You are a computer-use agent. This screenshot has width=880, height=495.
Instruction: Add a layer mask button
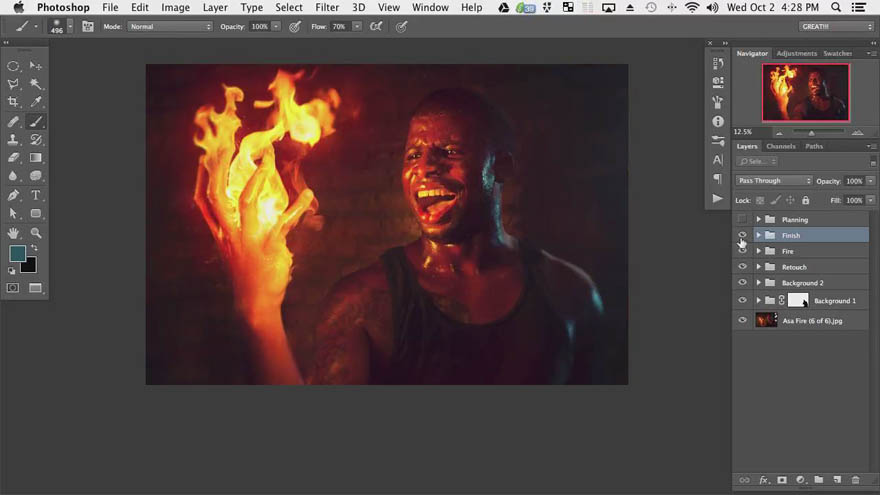click(782, 480)
